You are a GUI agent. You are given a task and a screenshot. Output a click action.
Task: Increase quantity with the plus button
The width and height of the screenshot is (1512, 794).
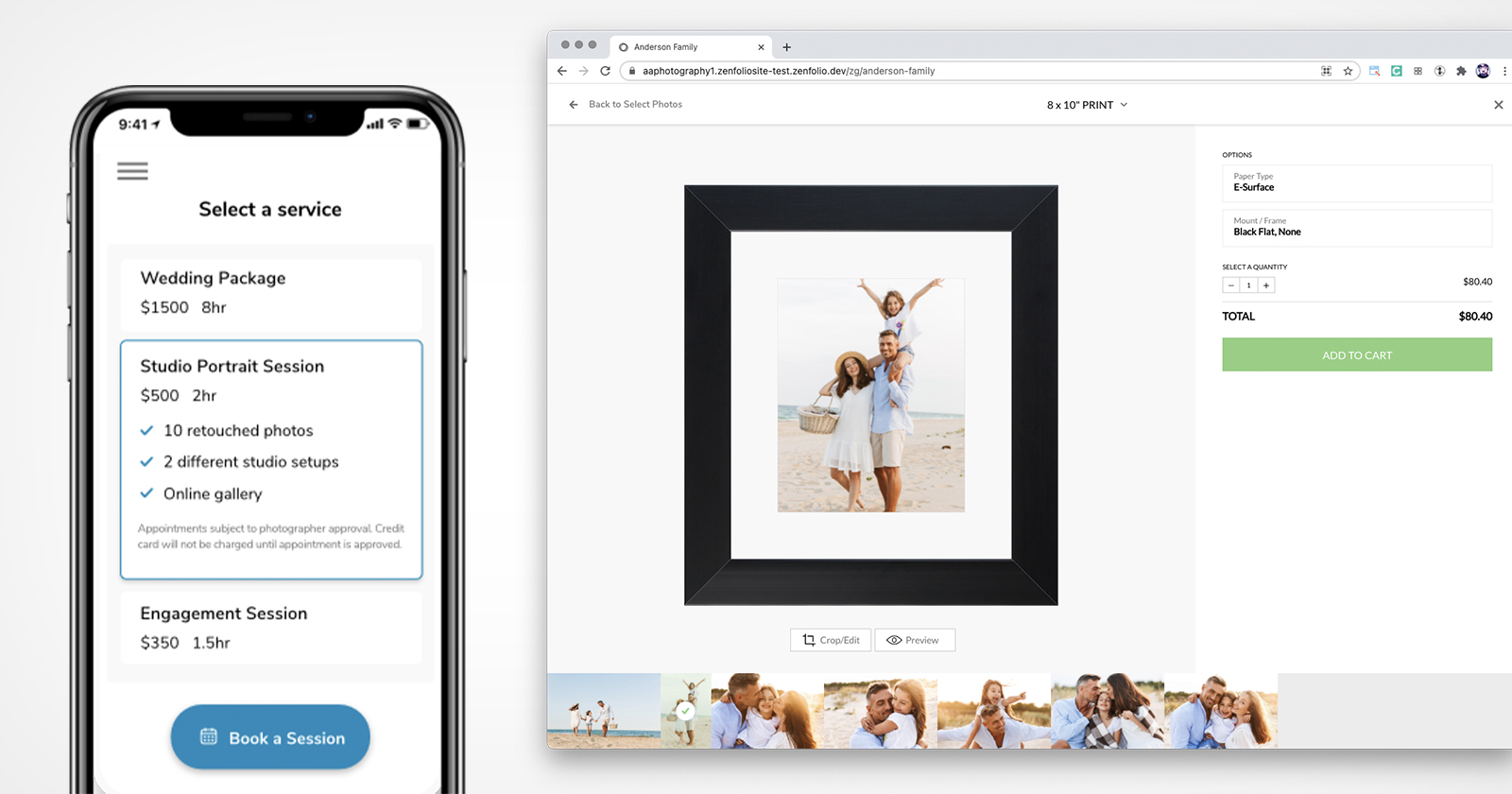click(1266, 285)
